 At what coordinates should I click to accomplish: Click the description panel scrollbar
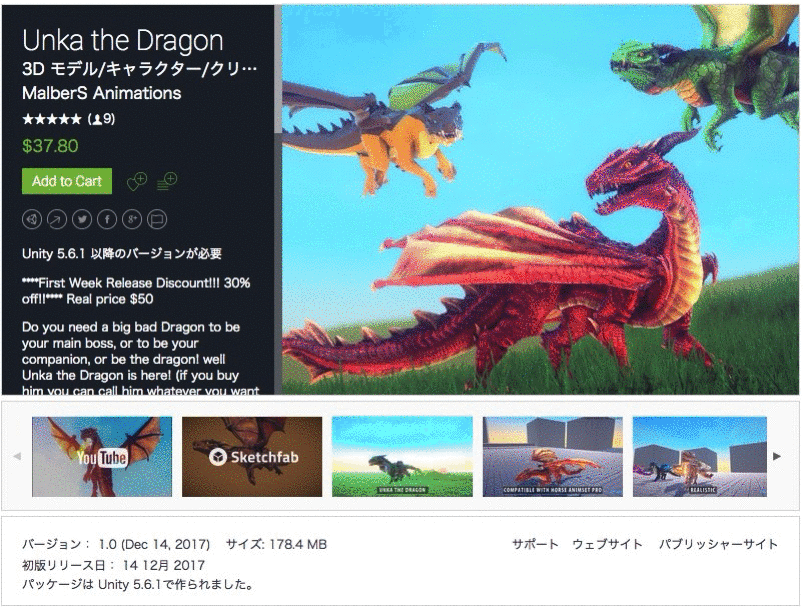point(278,69)
